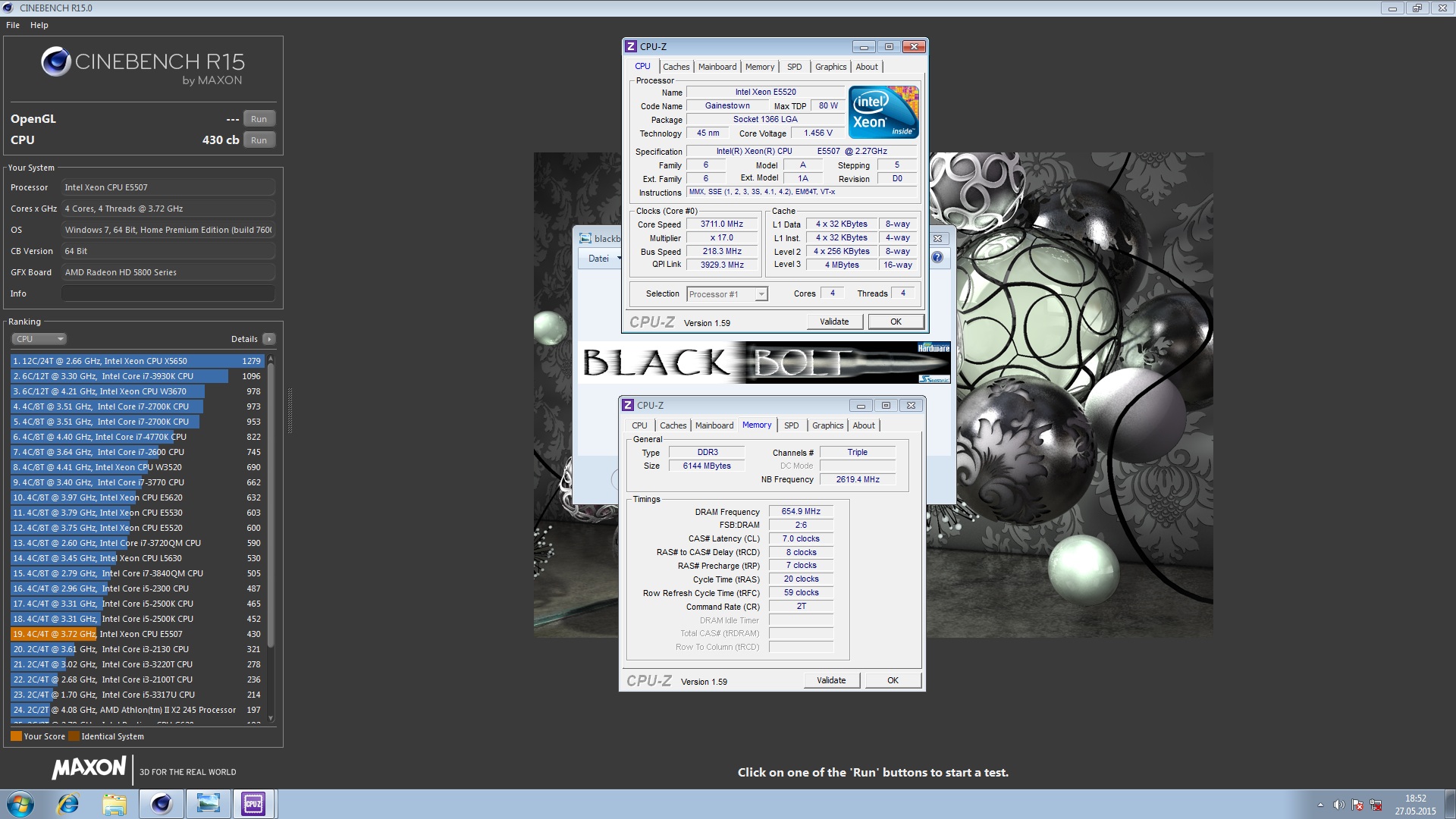
Task: Click OK in the Memory CPU-Z window
Action: point(893,680)
